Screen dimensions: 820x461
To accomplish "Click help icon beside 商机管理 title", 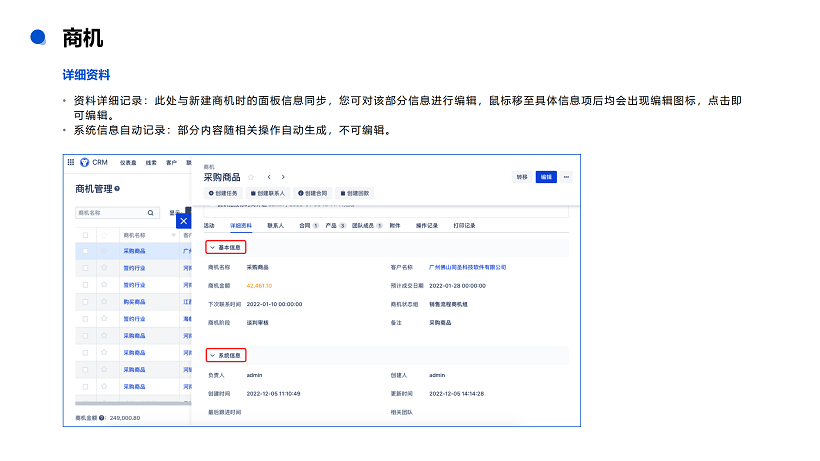I will [117, 189].
